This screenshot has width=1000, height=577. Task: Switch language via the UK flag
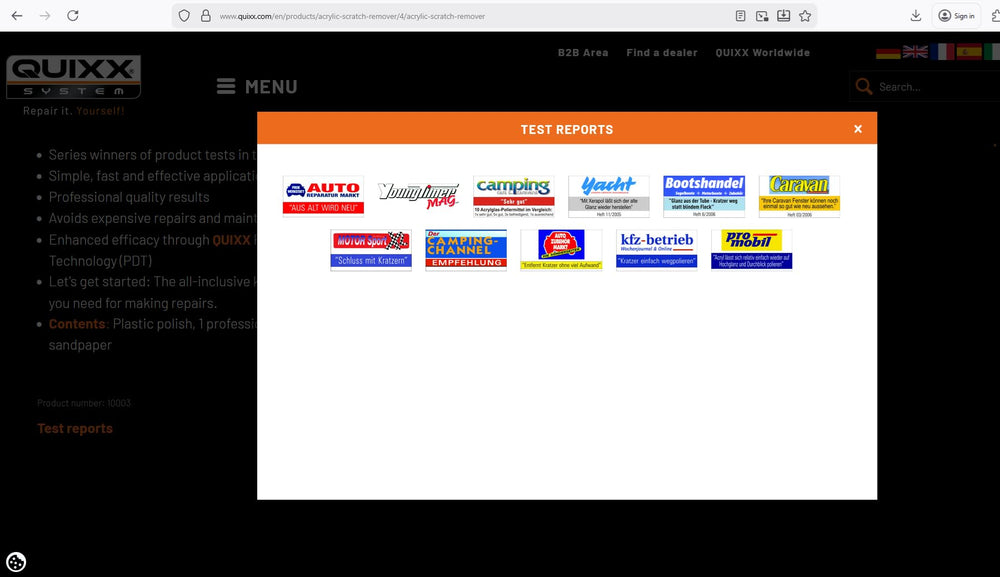tap(915, 52)
